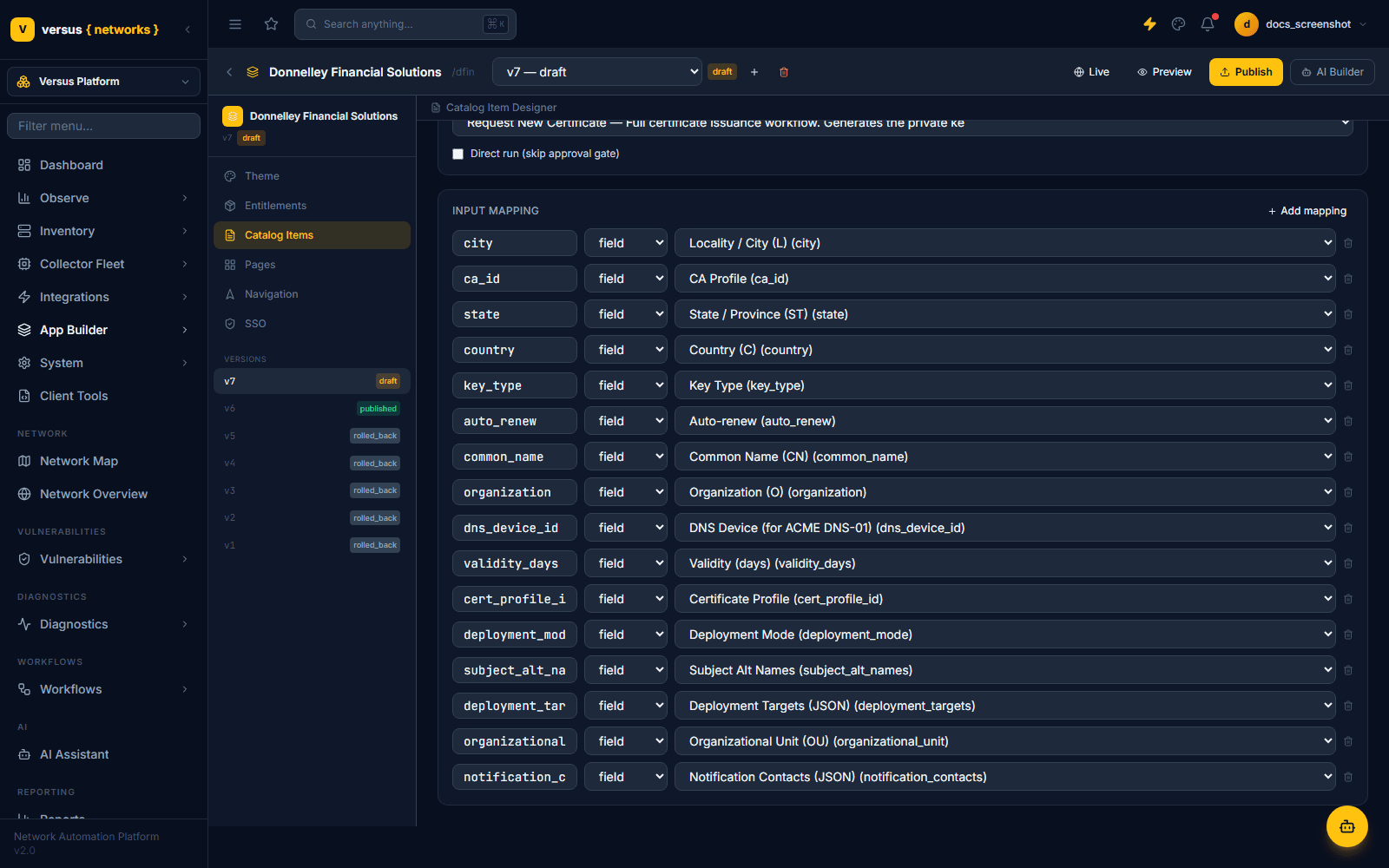
Task: Click the Live button
Action: tap(1091, 72)
